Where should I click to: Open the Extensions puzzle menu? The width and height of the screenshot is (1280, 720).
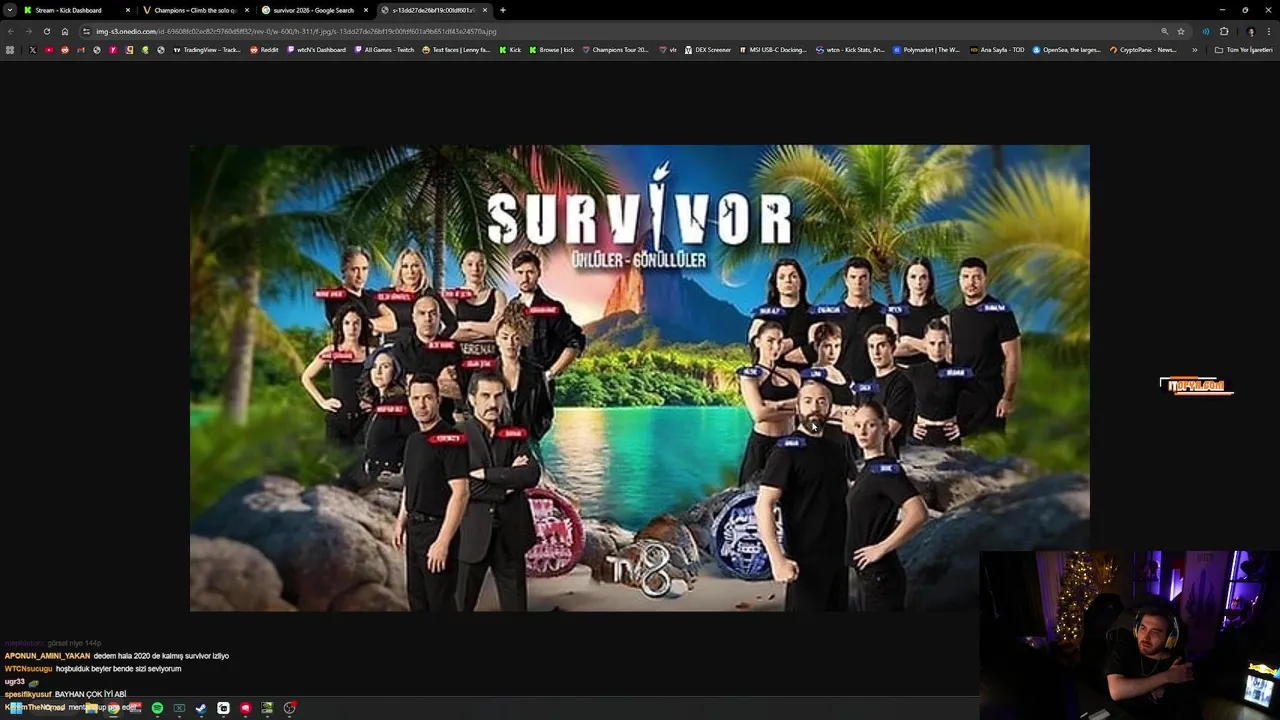(1224, 31)
